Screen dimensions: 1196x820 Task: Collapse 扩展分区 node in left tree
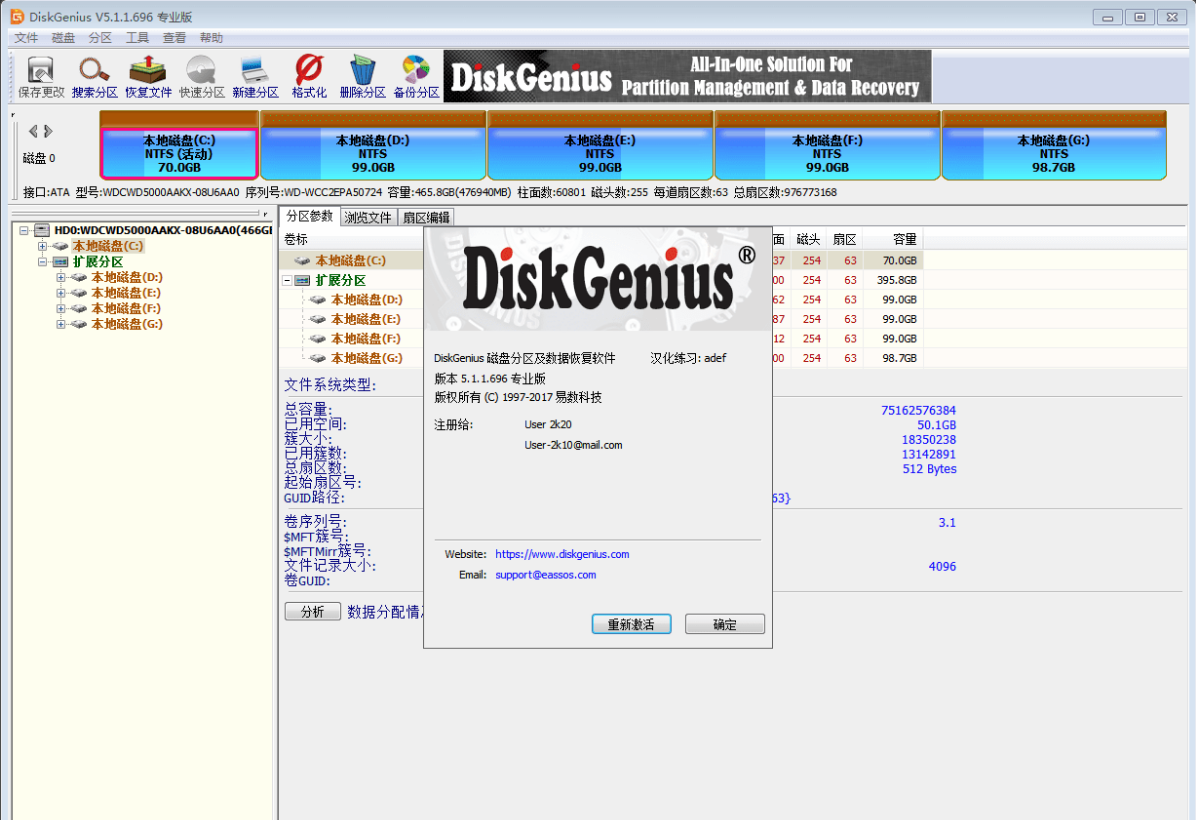pos(43,262)
